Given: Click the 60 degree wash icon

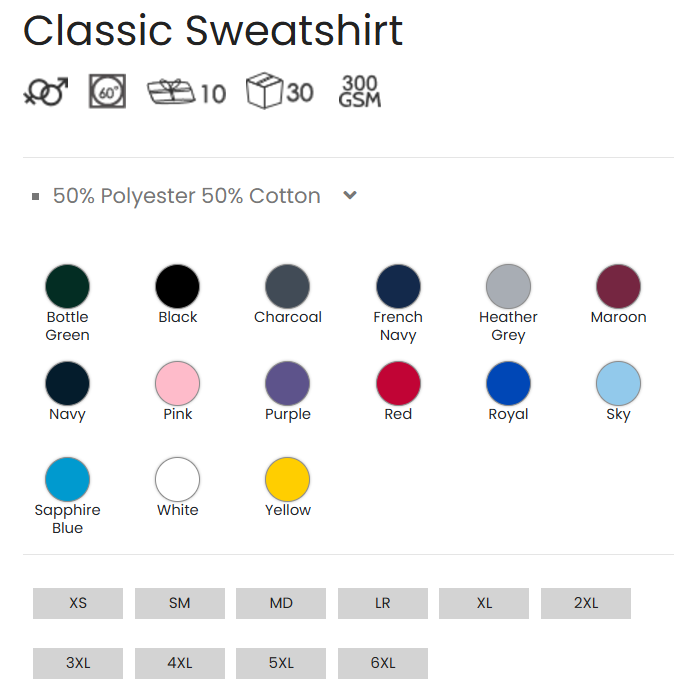Looking at the screenshot, I should click(x=107, y=91).
